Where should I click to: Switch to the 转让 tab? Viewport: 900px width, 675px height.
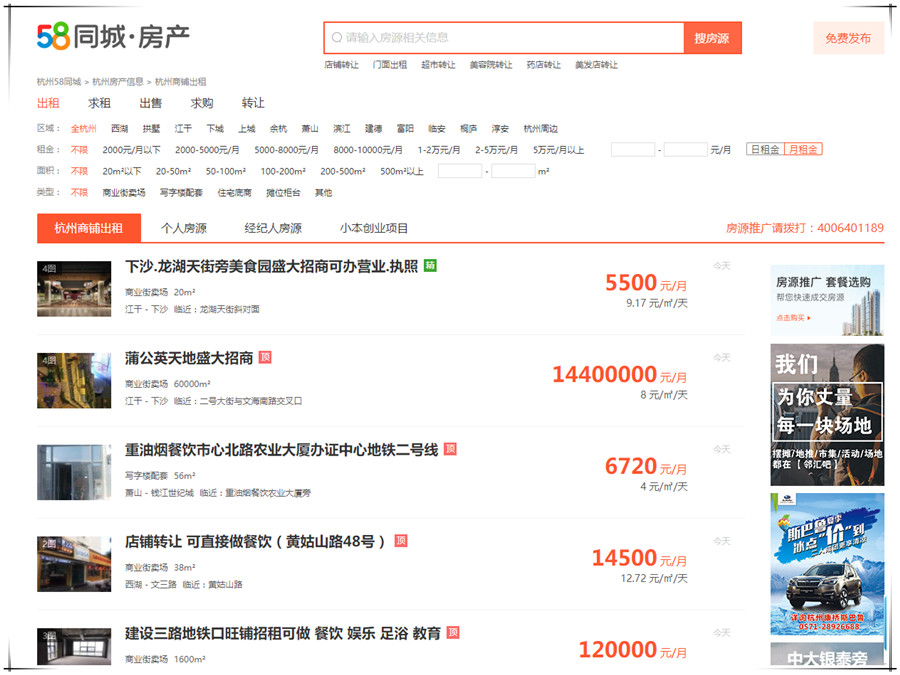pyautogui.click(x=253, y=103)
